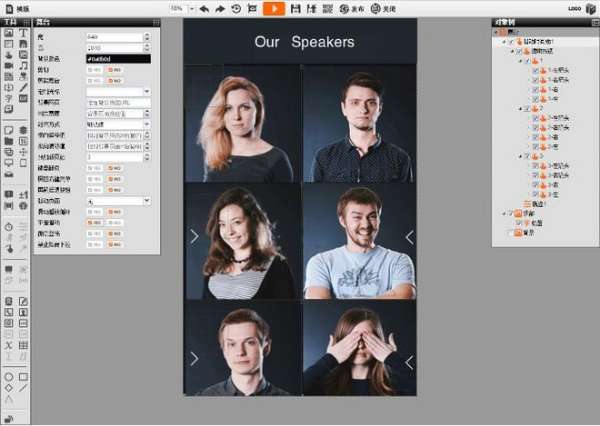Open the history clock icon
The height and width of the screenshot is (426, 600).
click(236, 8)
